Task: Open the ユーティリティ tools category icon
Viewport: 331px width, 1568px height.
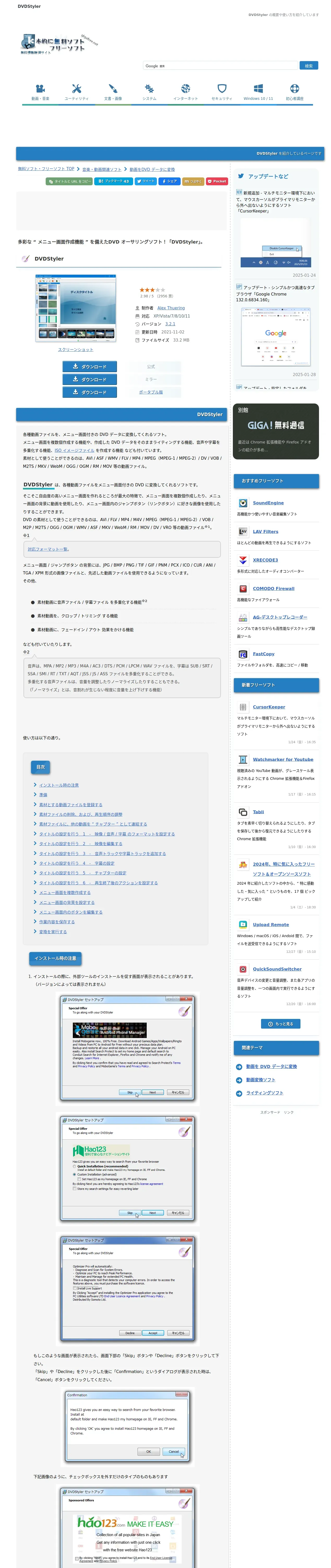Action: [77, 88]
